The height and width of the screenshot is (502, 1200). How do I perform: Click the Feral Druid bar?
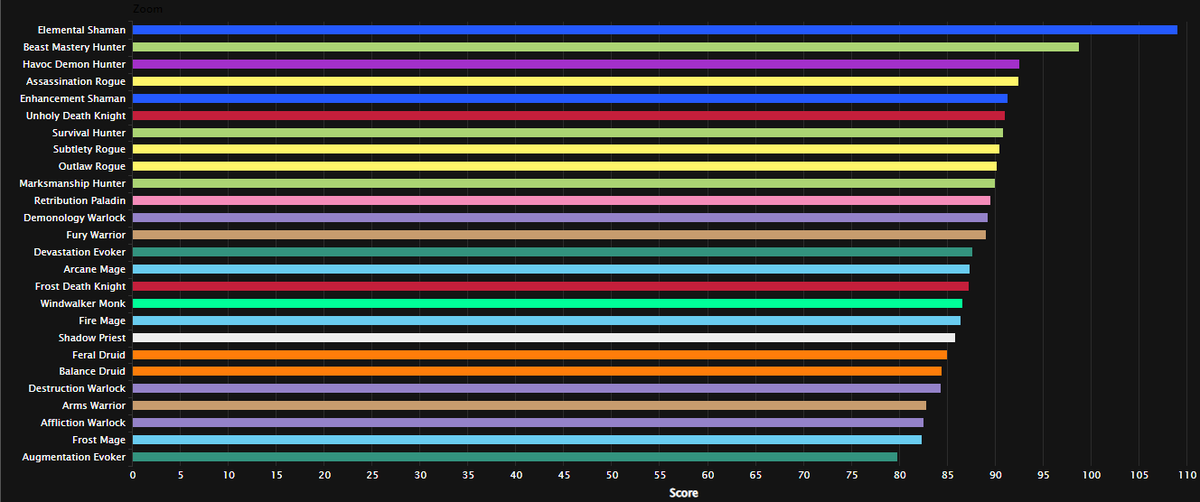coord(540,355)
